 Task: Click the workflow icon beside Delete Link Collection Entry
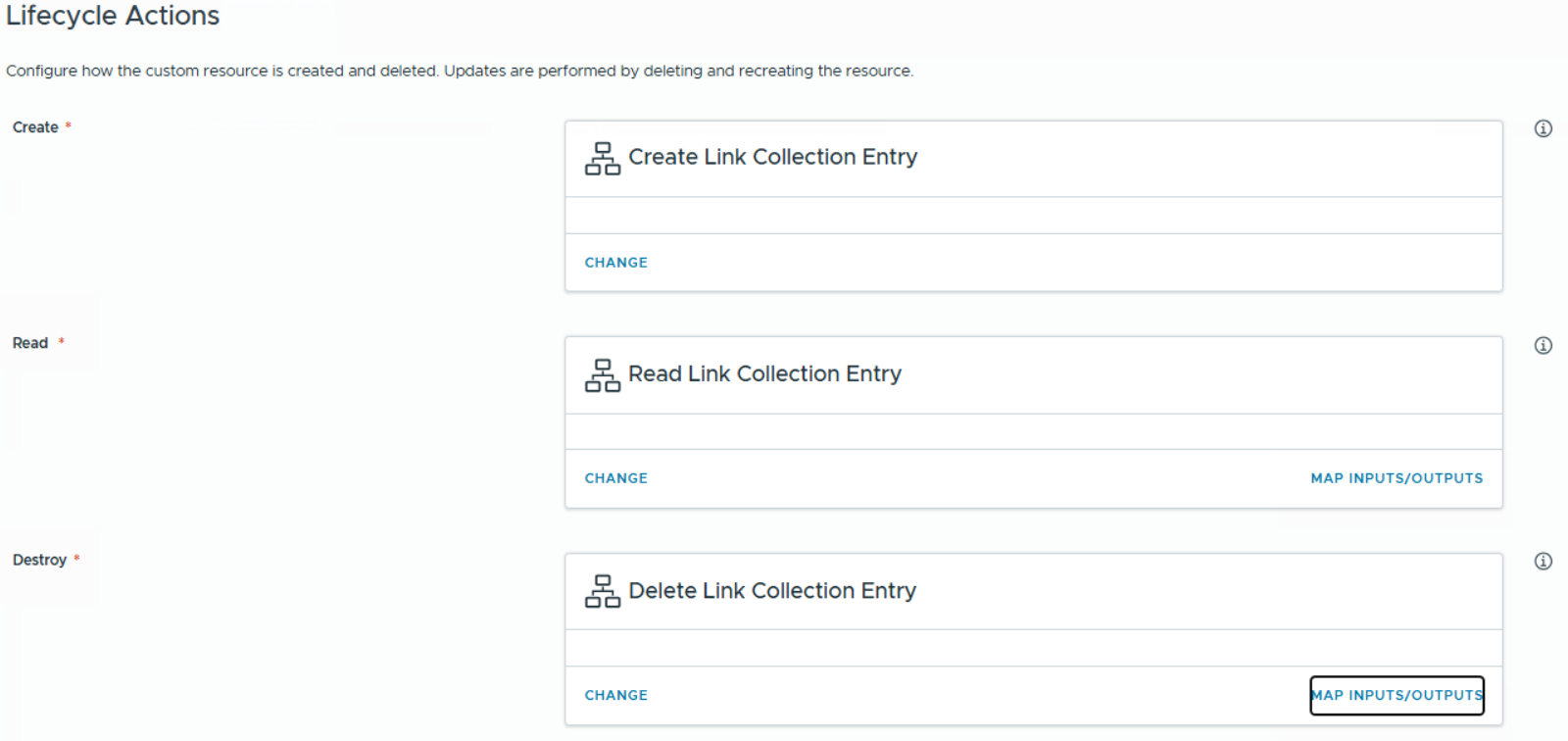[x=602, y=591]
